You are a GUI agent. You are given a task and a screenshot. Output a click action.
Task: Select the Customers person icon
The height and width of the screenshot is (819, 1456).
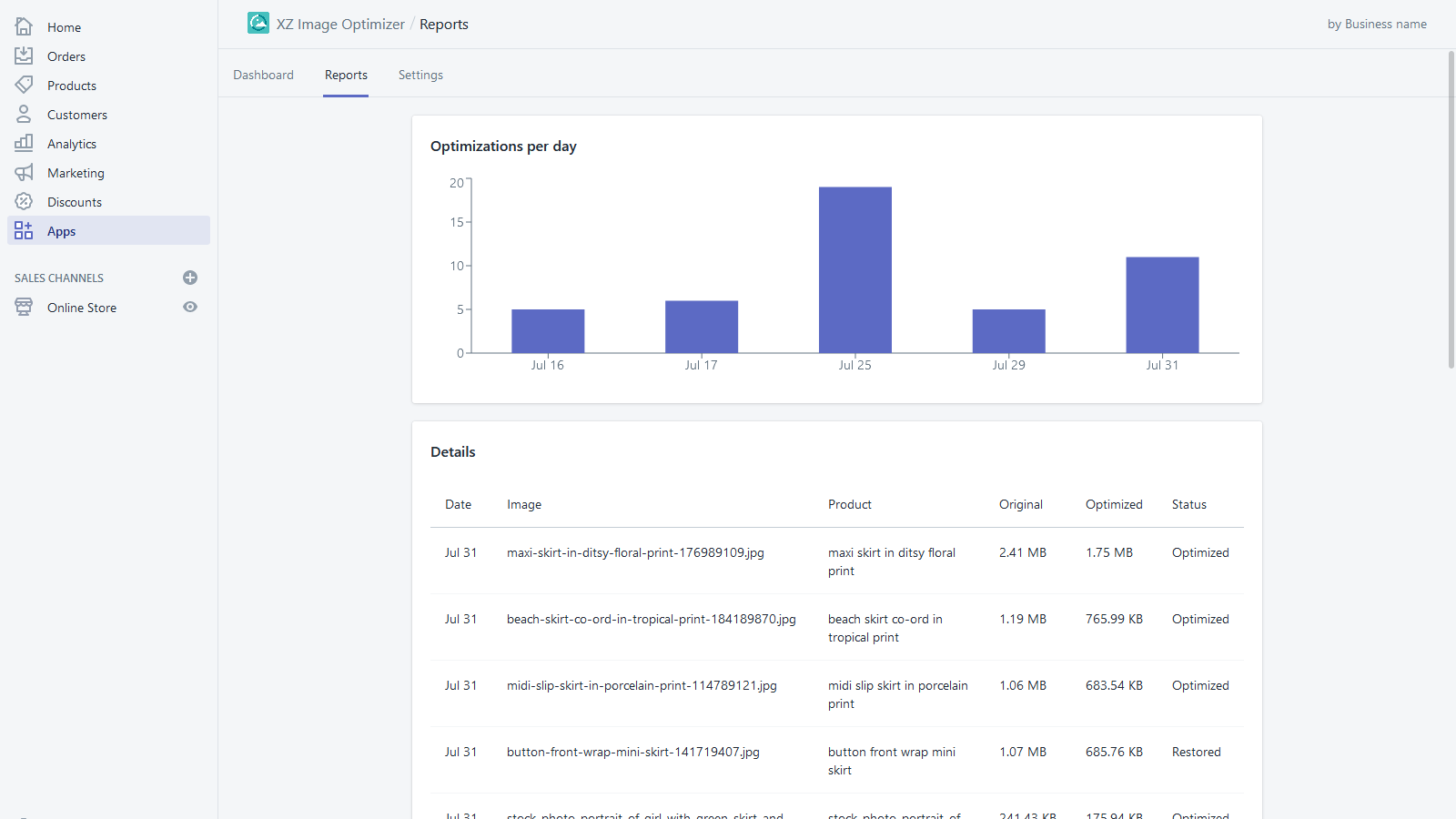tap(24, 114)
